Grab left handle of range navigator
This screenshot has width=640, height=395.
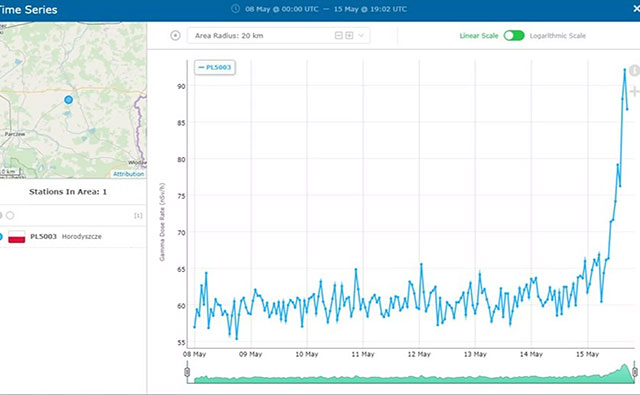[x=187, y=372]
